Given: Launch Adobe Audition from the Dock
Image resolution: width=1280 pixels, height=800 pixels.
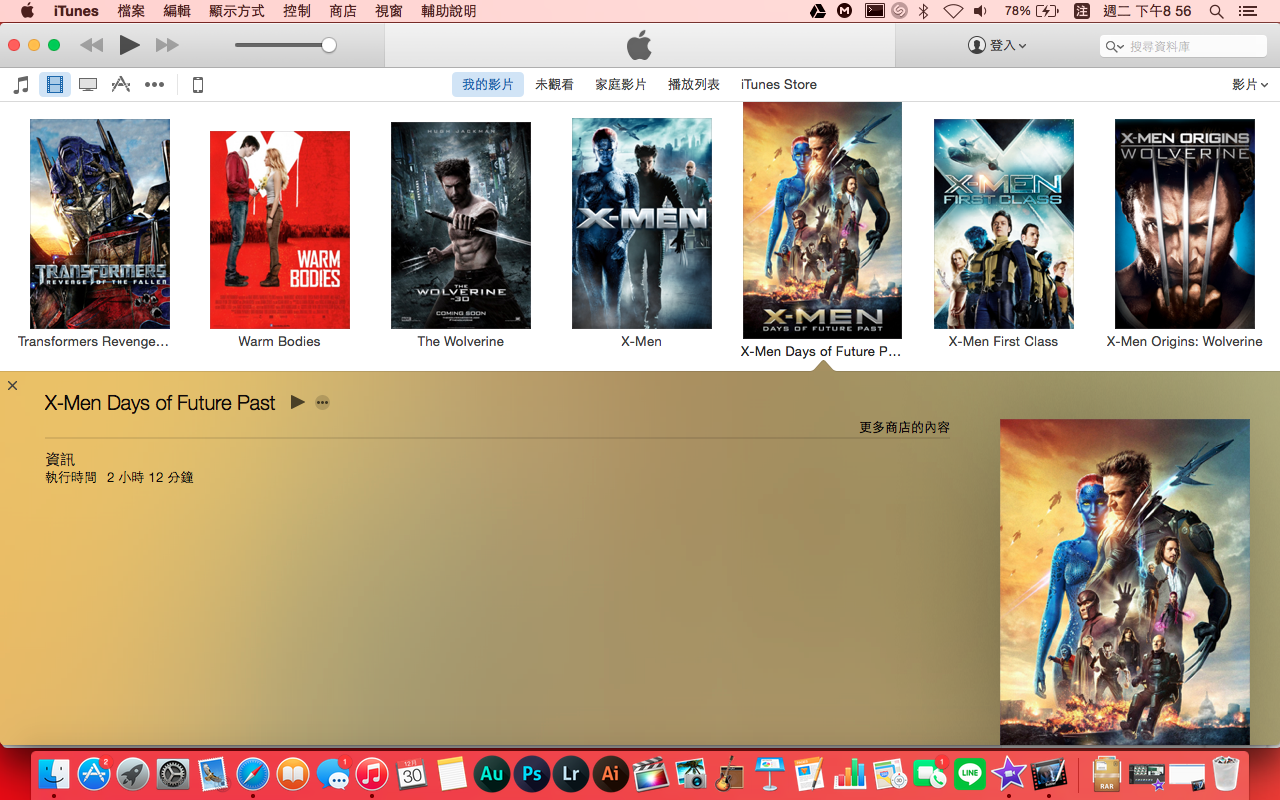Looking at the screenshot, I should coord(491,773).
